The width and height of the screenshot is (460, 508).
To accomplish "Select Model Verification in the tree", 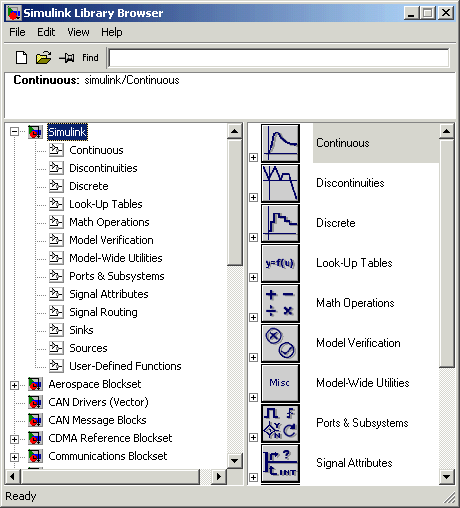I will point(111,240).
